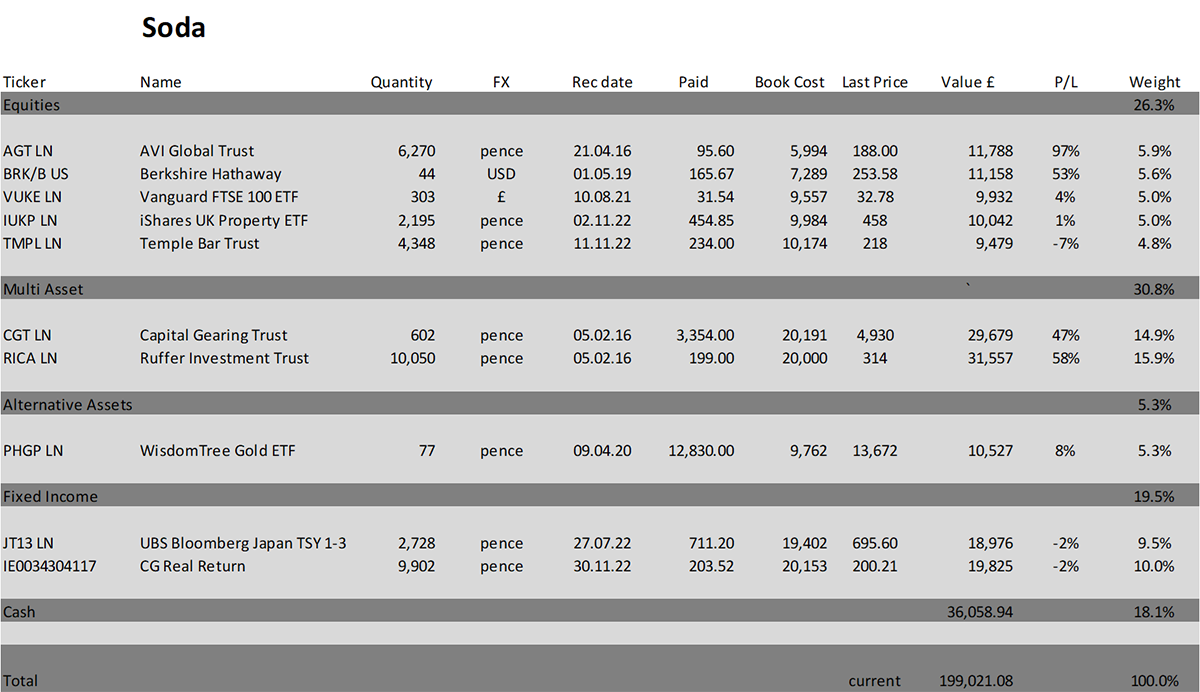The width and height of the screenshot is (1200, 692).
Task: Select the USD FX cell for Berkshire
Action: pos(501,174)
